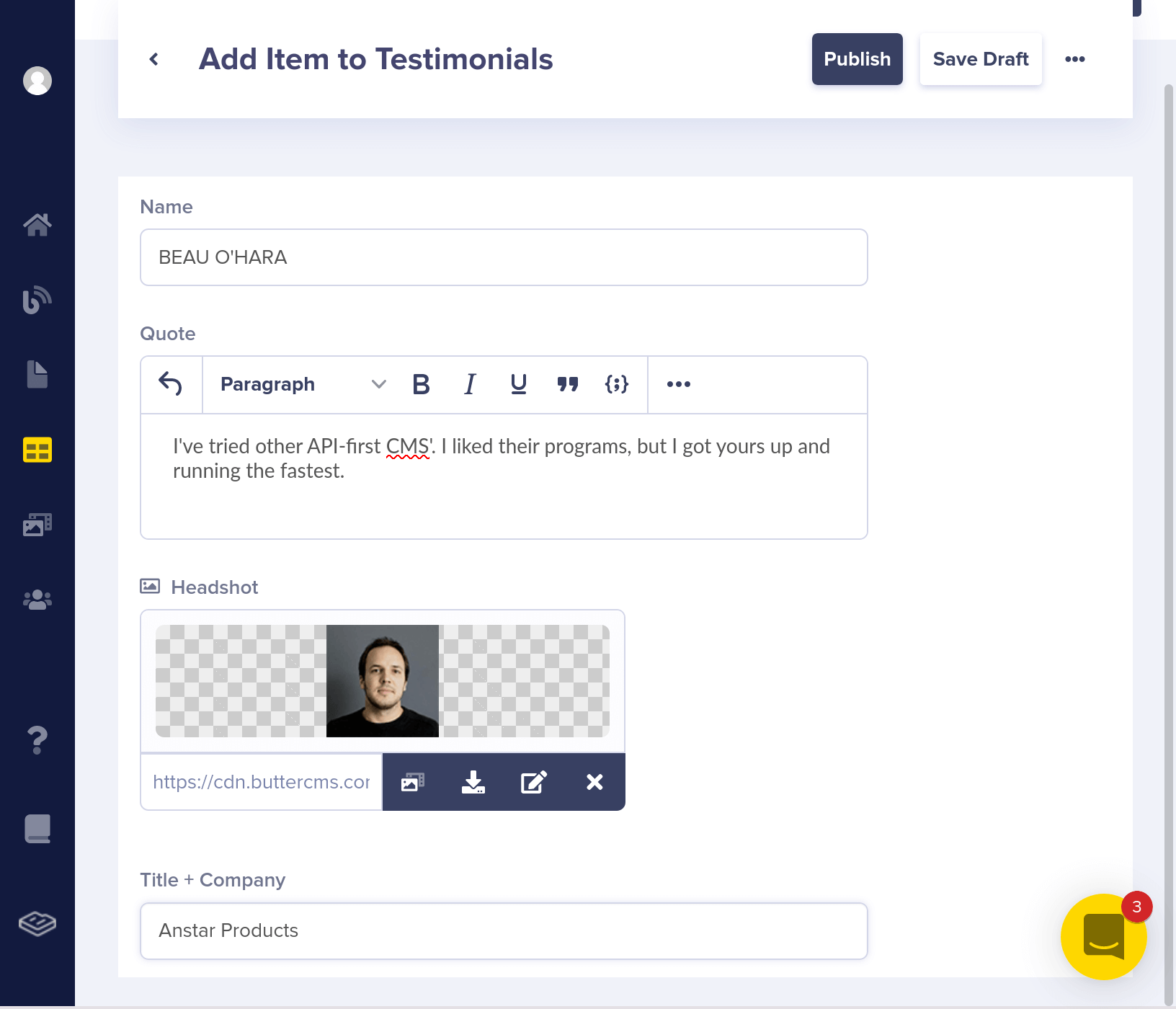Select the bold formatting icon

[421, 384]
